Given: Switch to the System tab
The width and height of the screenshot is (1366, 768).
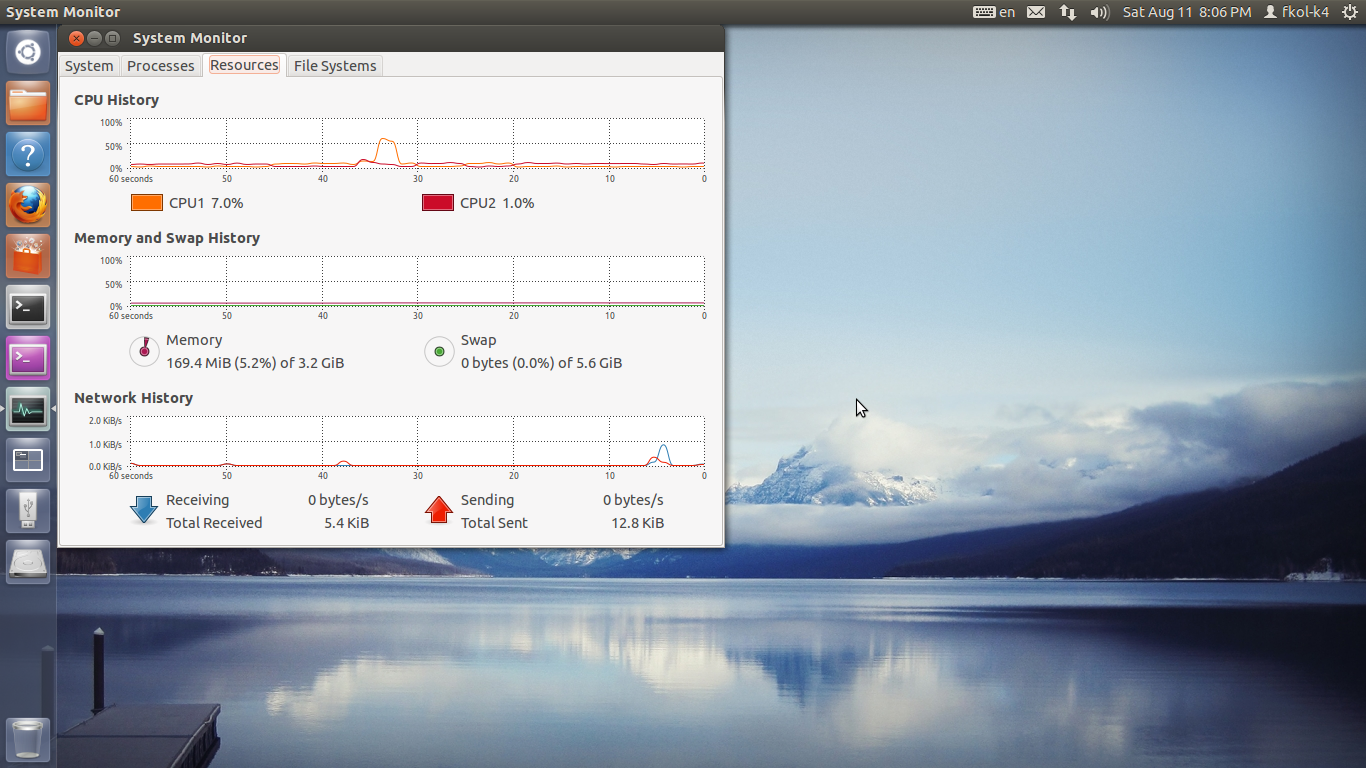Looking at the screenshot, I should 89,66.
